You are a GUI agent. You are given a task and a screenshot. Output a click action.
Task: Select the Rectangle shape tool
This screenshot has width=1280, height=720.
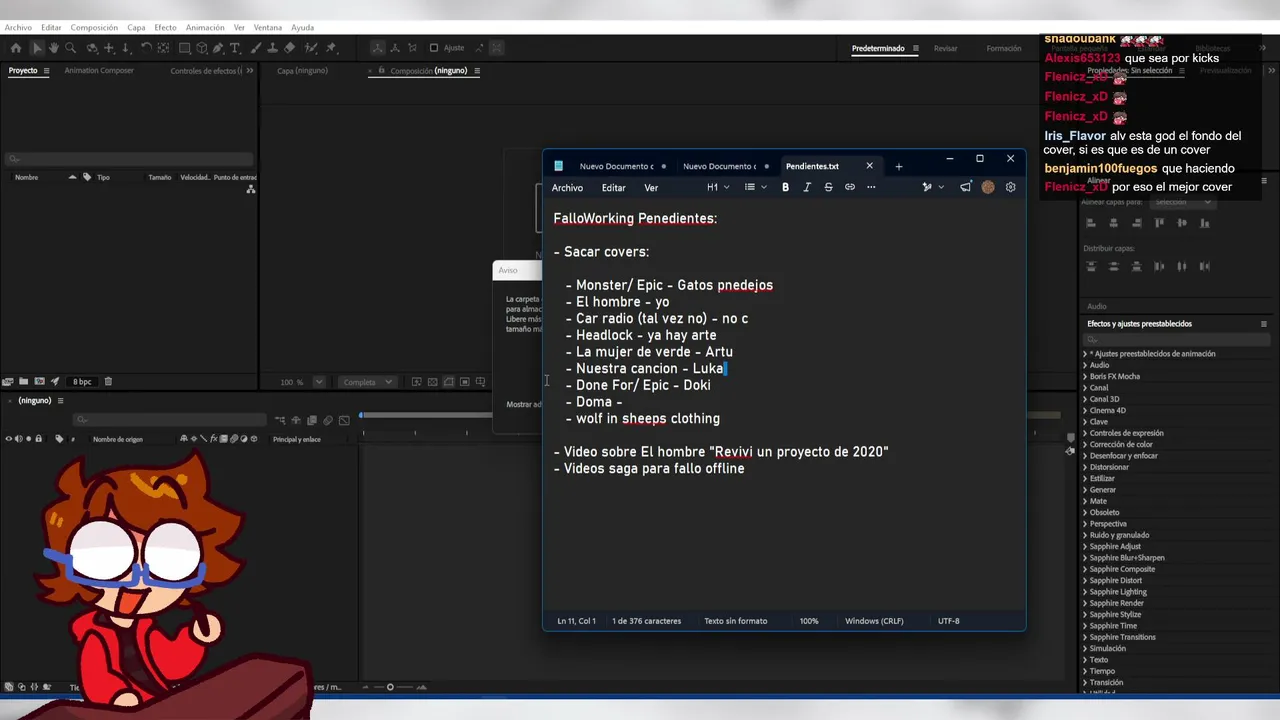185,48
